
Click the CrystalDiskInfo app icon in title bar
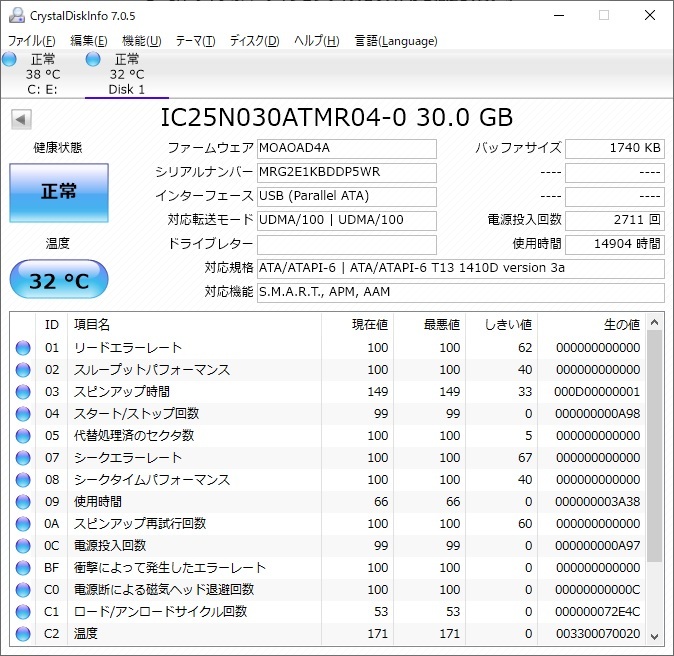(17, 15)
